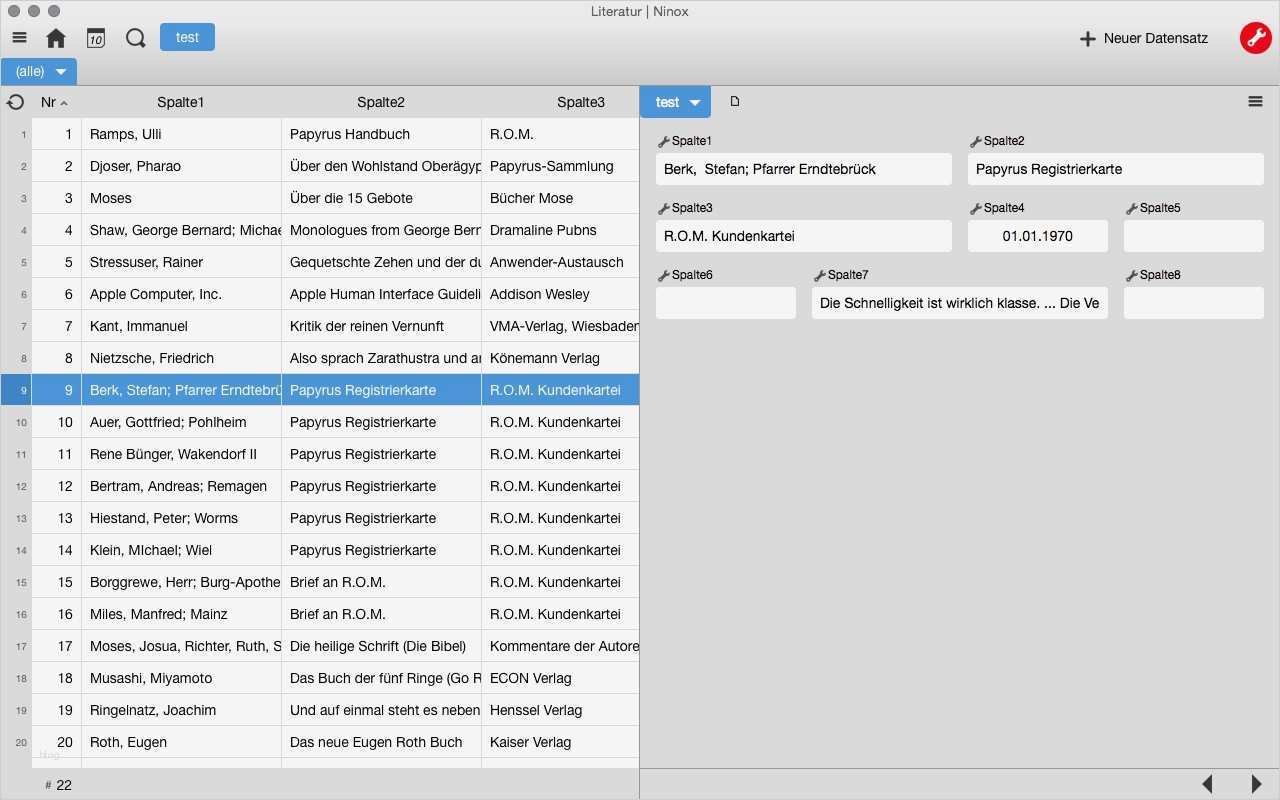Viewport: 1280px width, 800px height.
Task: Click Neuer Datensatz to add a record
Action: pyautogui.click(x=1144, y=38)
